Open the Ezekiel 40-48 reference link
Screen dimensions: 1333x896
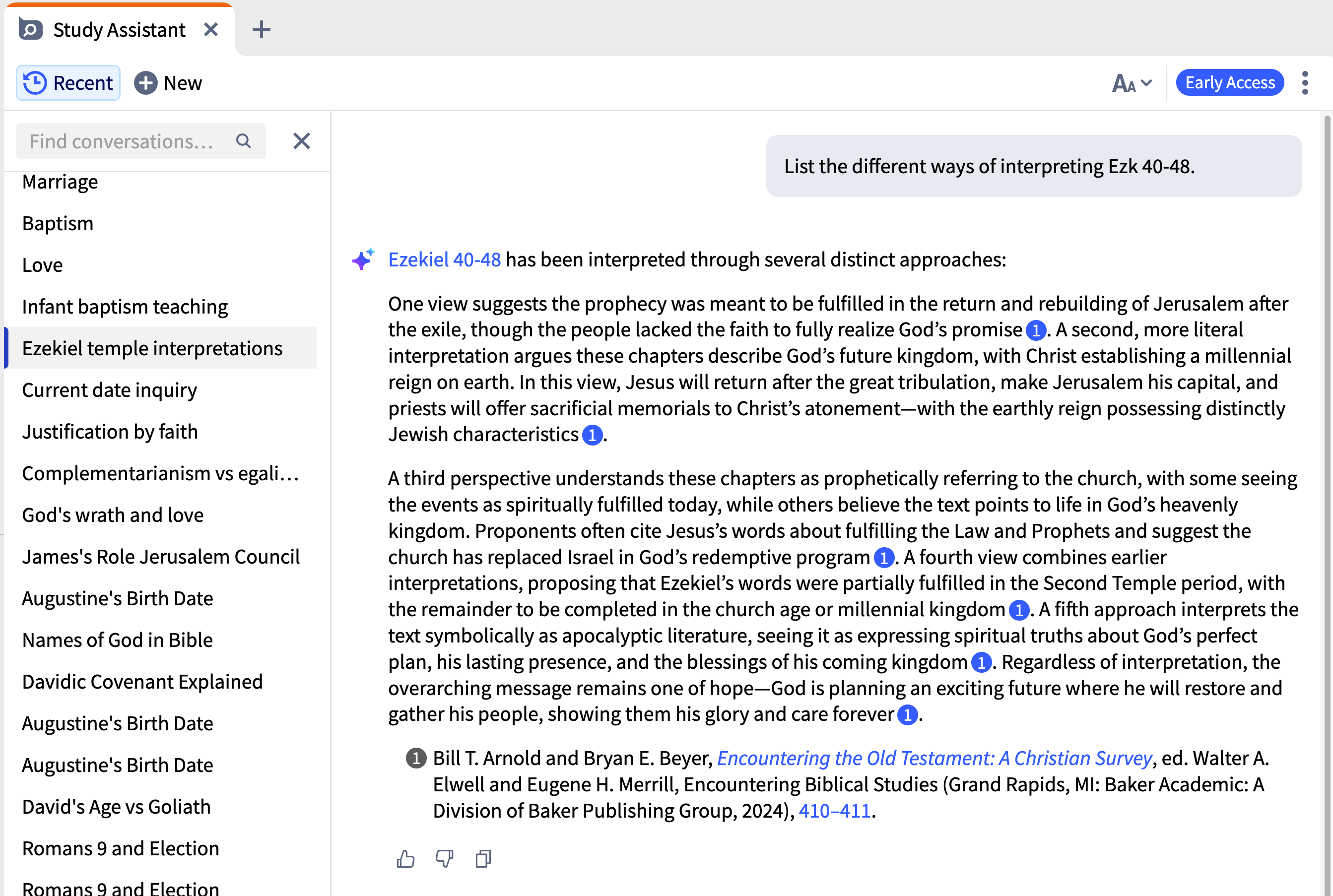click(x=444, y=259)
